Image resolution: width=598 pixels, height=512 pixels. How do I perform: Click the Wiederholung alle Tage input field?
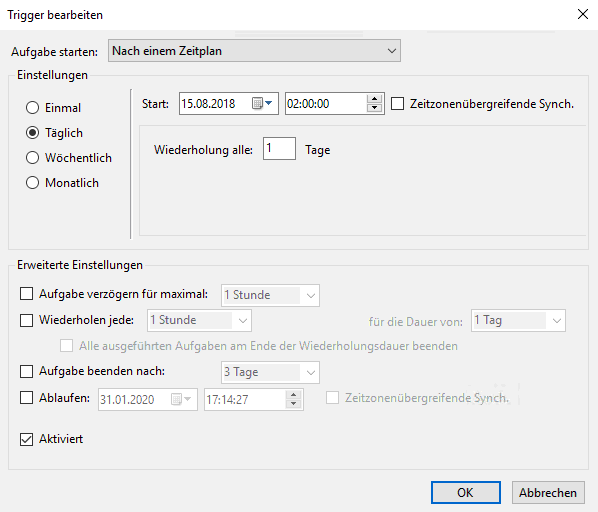tap(279, 148)
